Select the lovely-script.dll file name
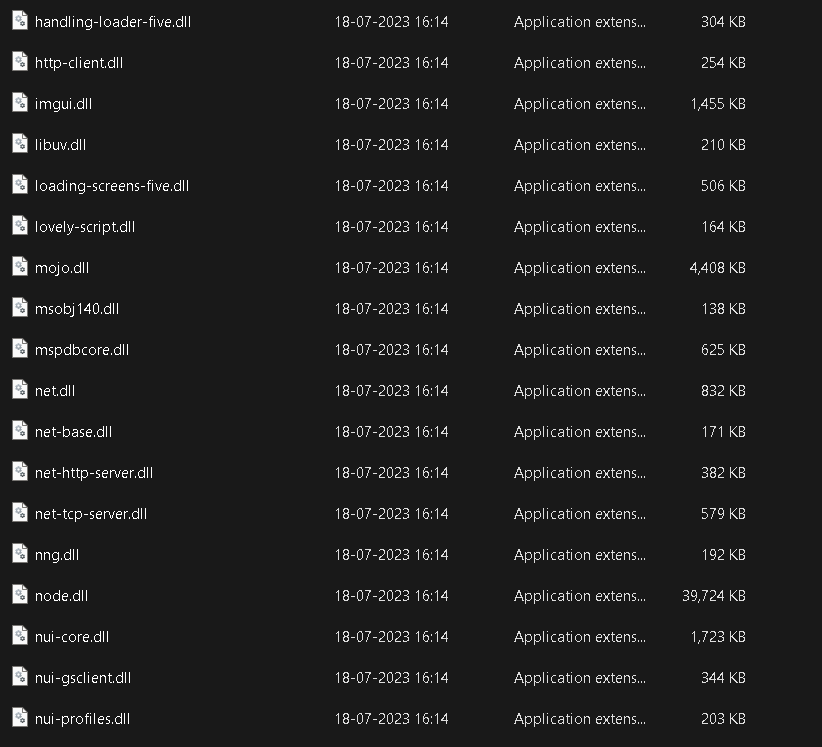Viewport: 822px width, 747px height. pos(85,227)
